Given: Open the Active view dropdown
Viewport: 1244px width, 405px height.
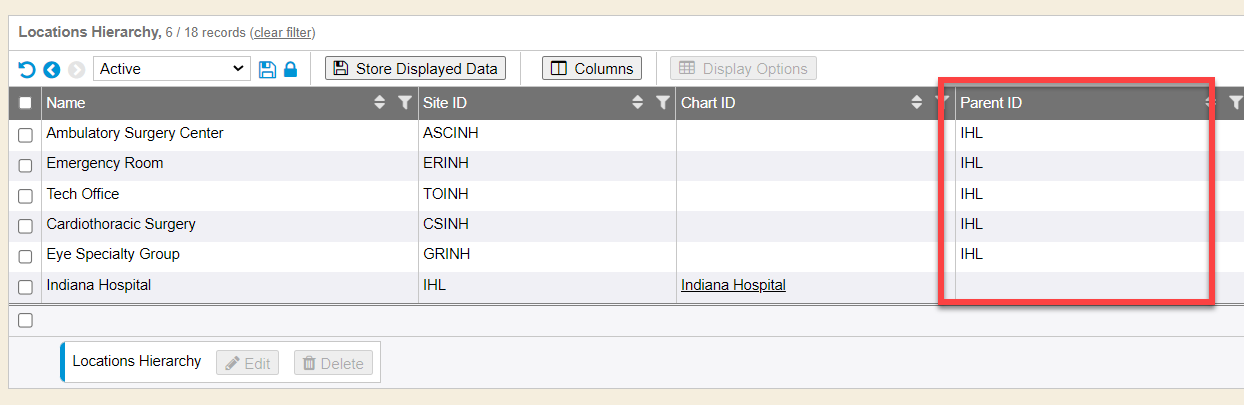Looking at the screenshot, I should (171, 69).
